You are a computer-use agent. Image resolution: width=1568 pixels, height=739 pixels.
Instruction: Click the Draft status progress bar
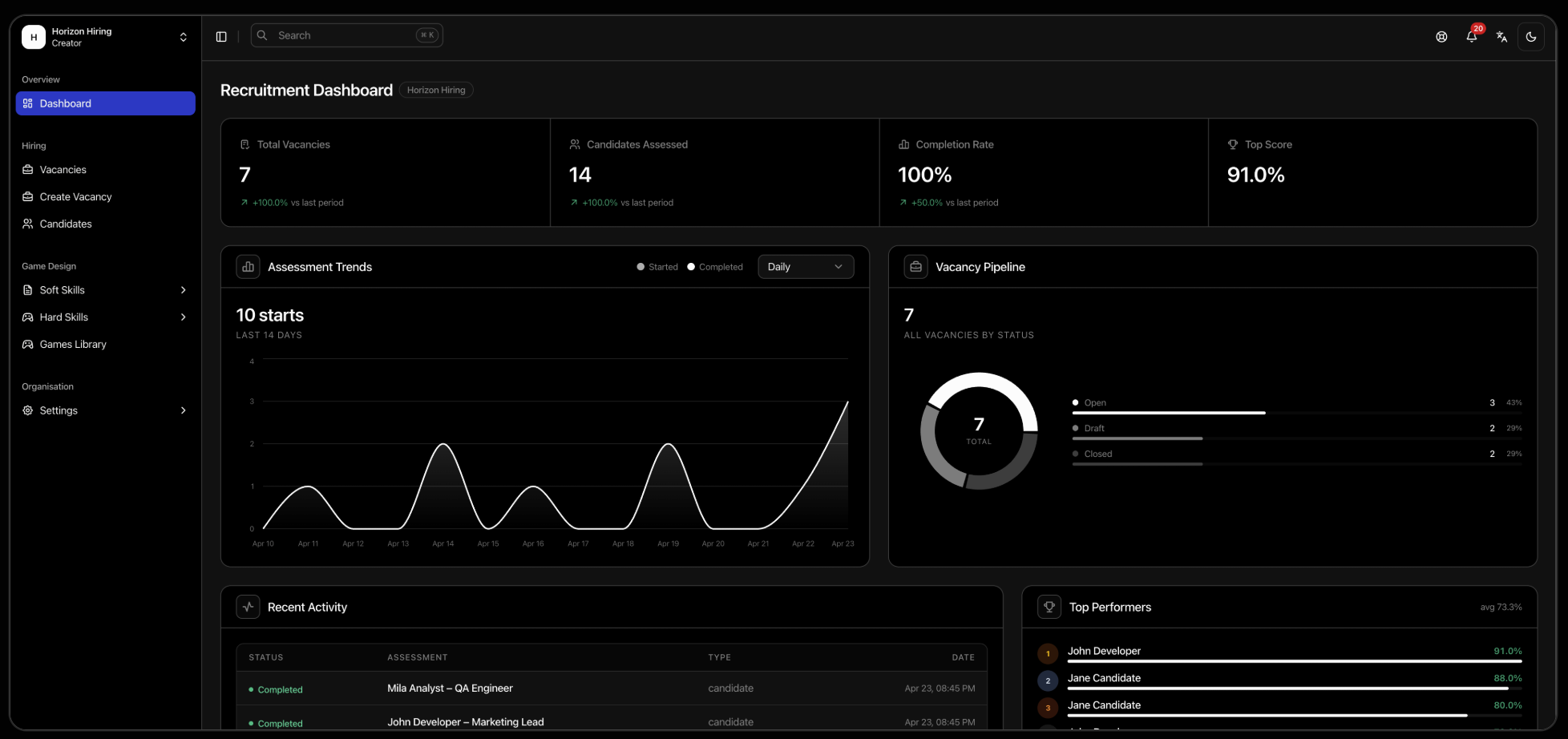point(1297,438)
